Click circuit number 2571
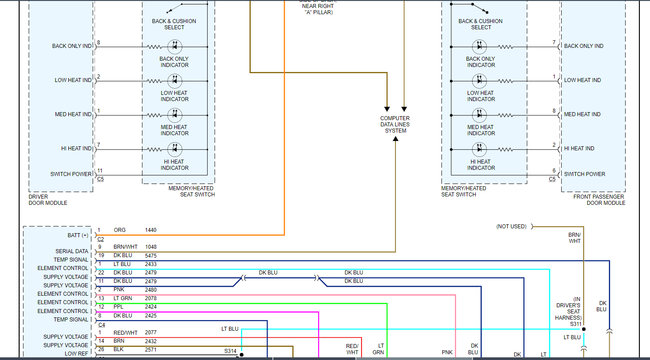Screen dimensions: 650x360 click(x=151, y=350)
